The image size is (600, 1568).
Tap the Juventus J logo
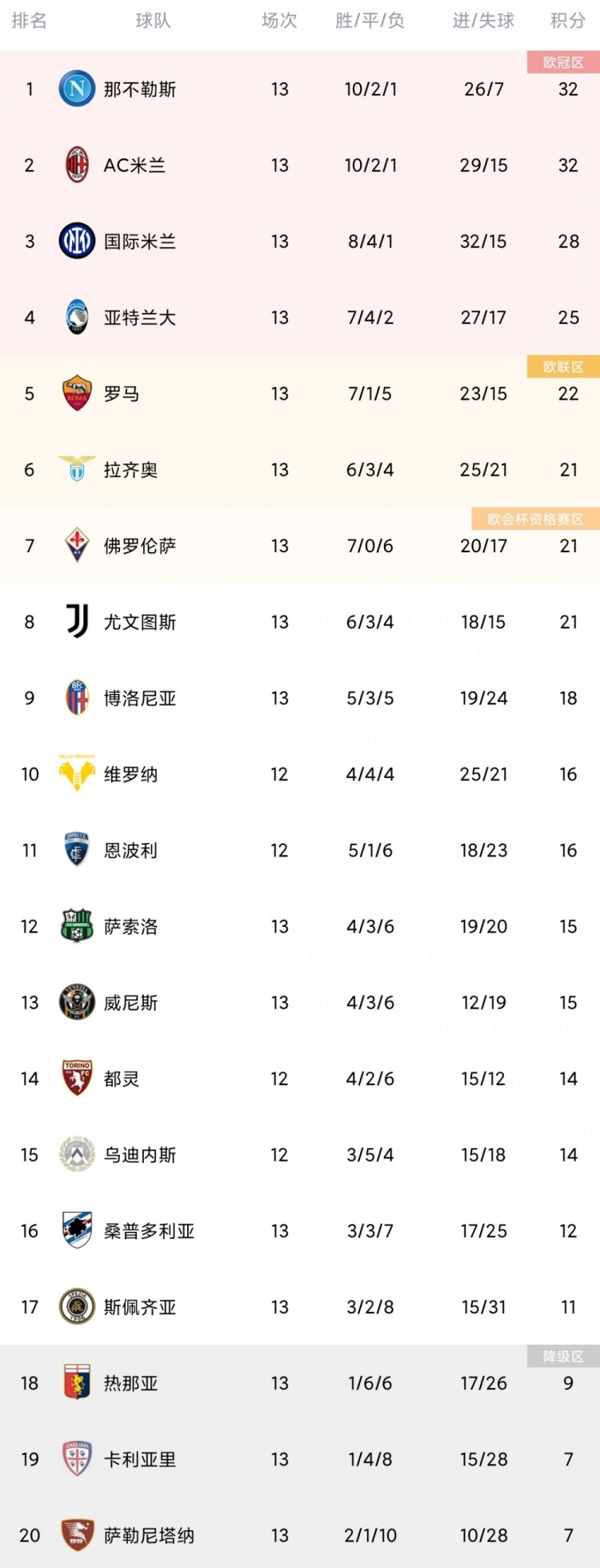[x=78, y=621]
